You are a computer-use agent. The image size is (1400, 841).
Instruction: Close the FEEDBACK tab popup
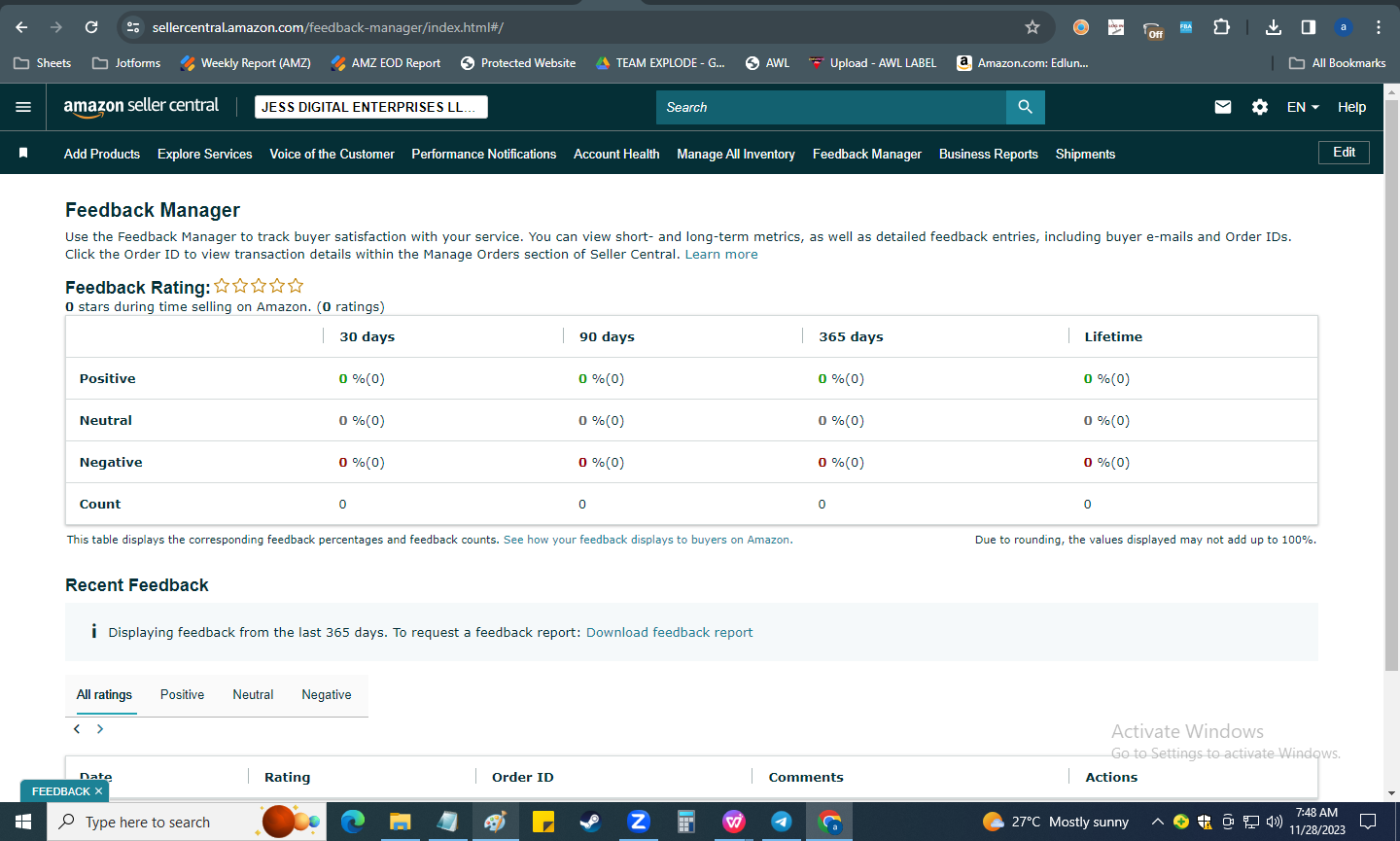(98, 791)
